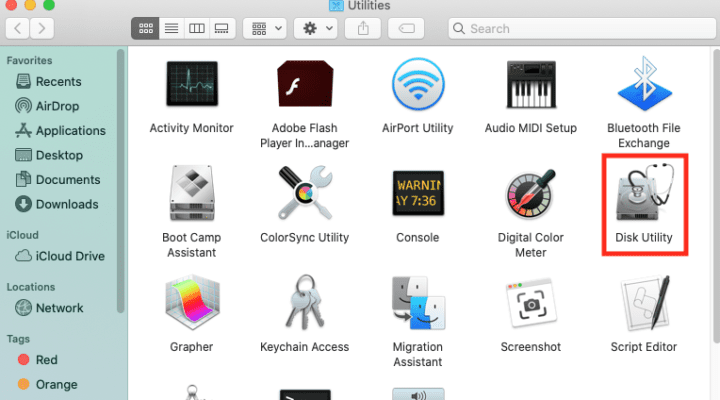
Task: Open Digital Color Meter icon
Action: coord(531,193)
